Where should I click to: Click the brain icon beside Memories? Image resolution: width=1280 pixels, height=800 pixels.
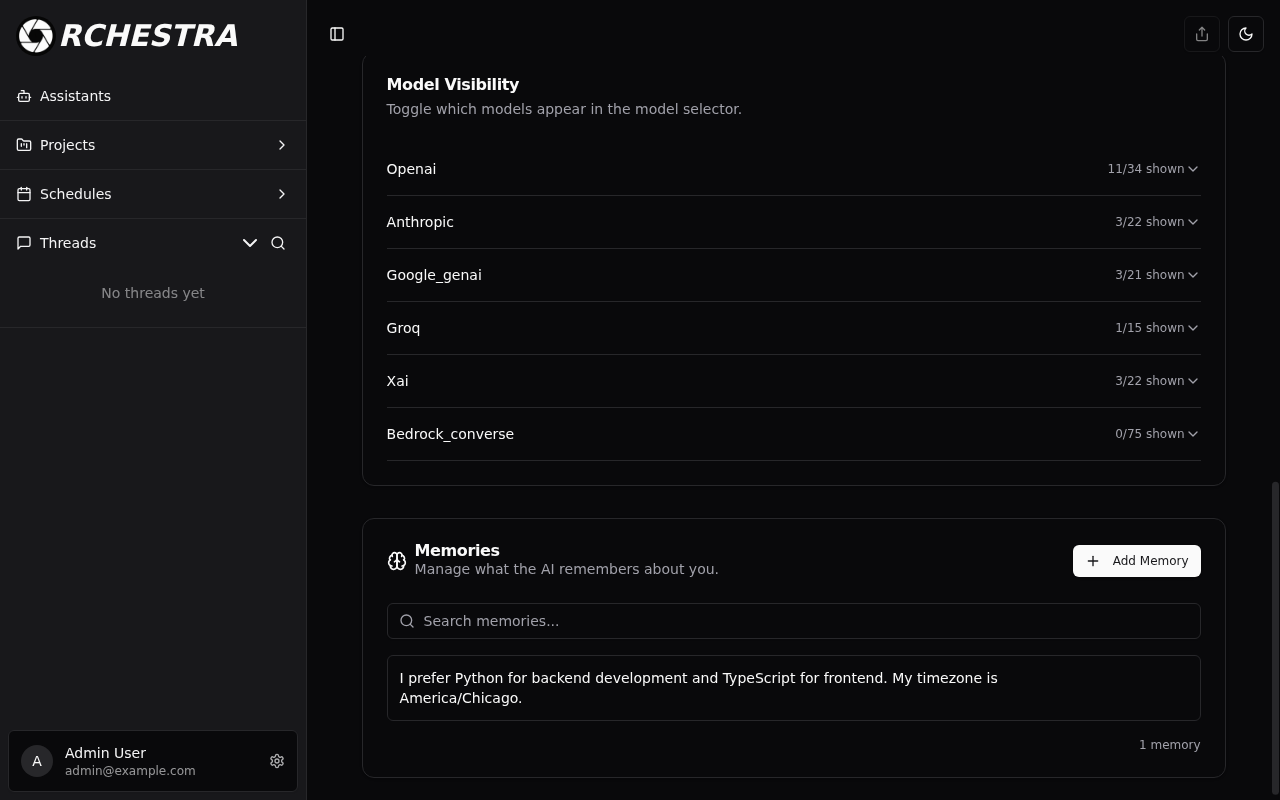click(x=397, y=561)
